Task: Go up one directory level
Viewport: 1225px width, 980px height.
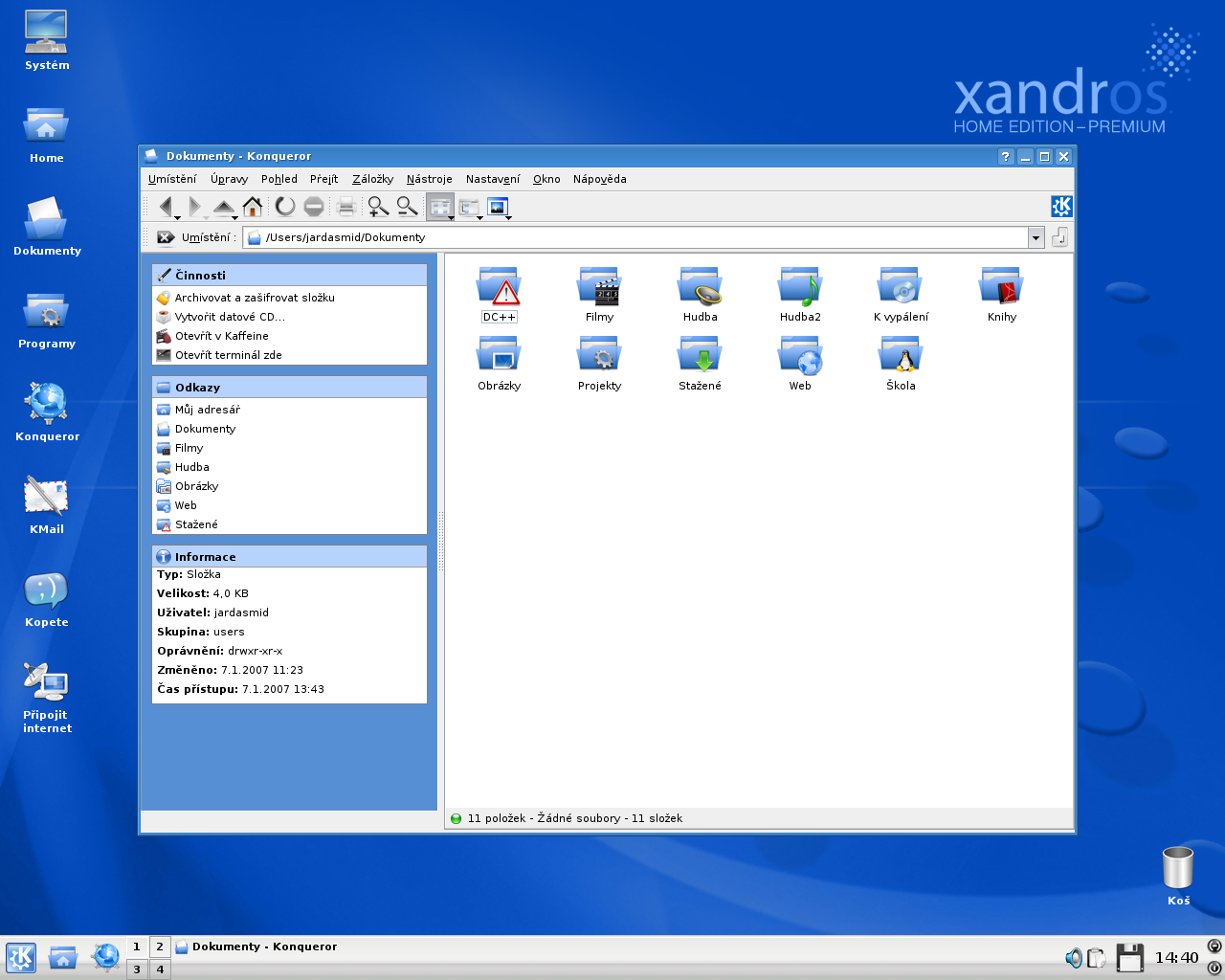Action: (223, 206)
